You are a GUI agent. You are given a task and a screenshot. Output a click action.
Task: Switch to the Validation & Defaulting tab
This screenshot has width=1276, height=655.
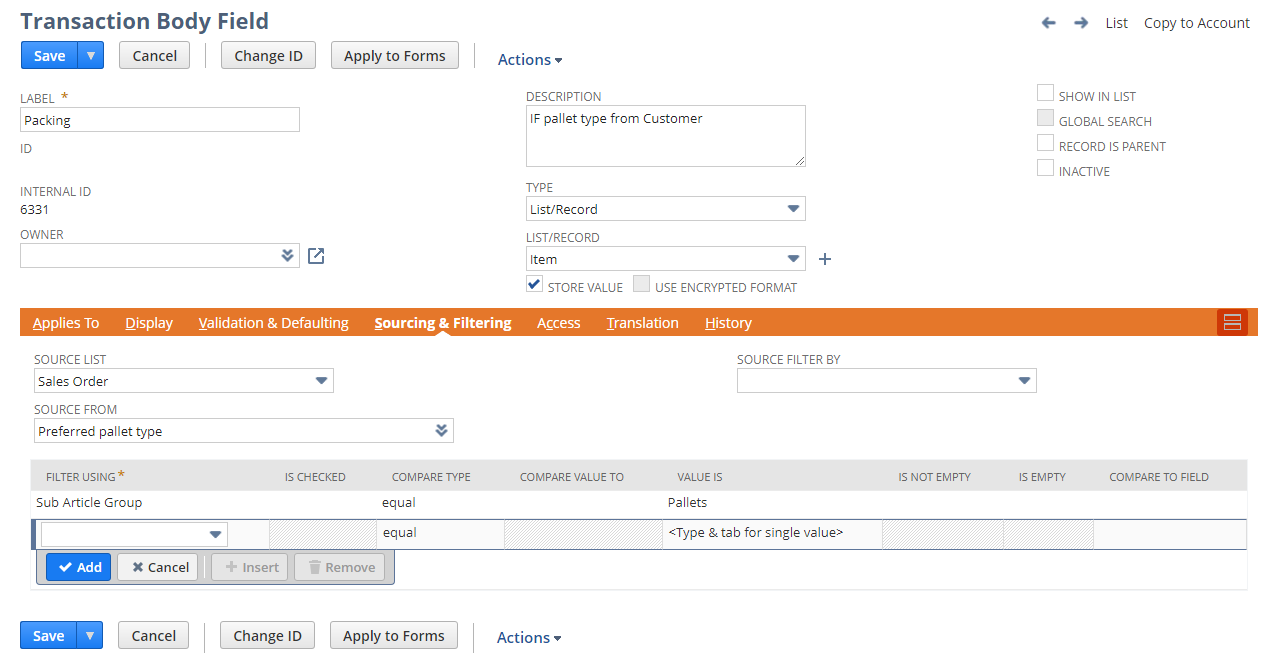273,322
